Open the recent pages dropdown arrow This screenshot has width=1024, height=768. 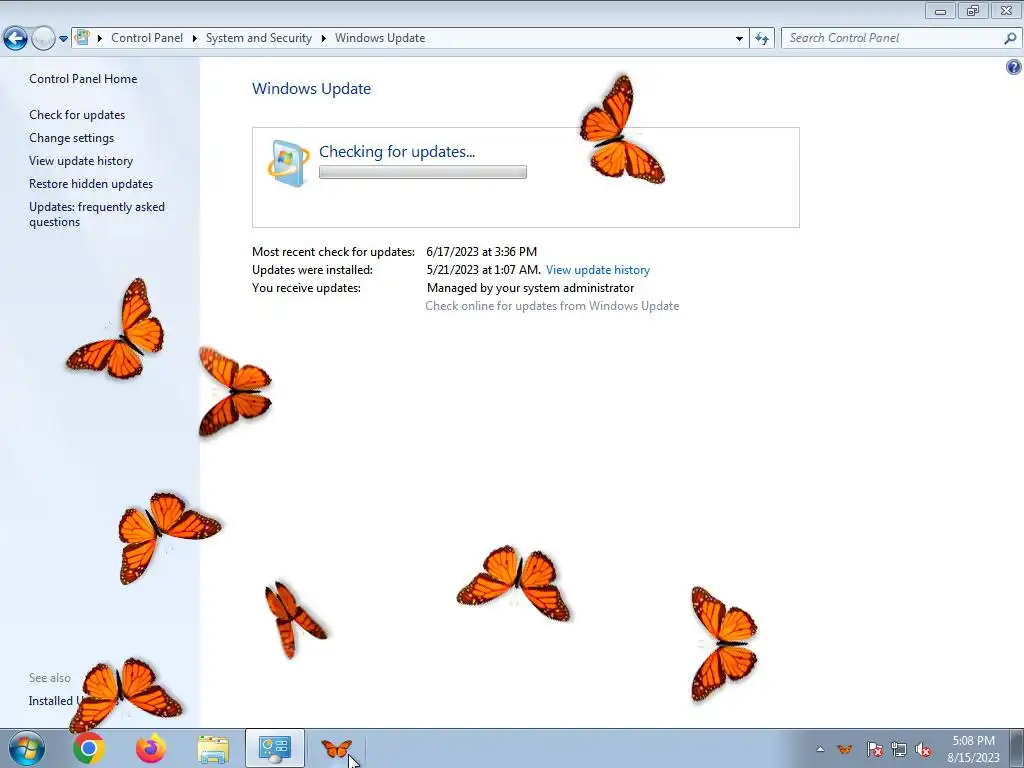(63, 39)
